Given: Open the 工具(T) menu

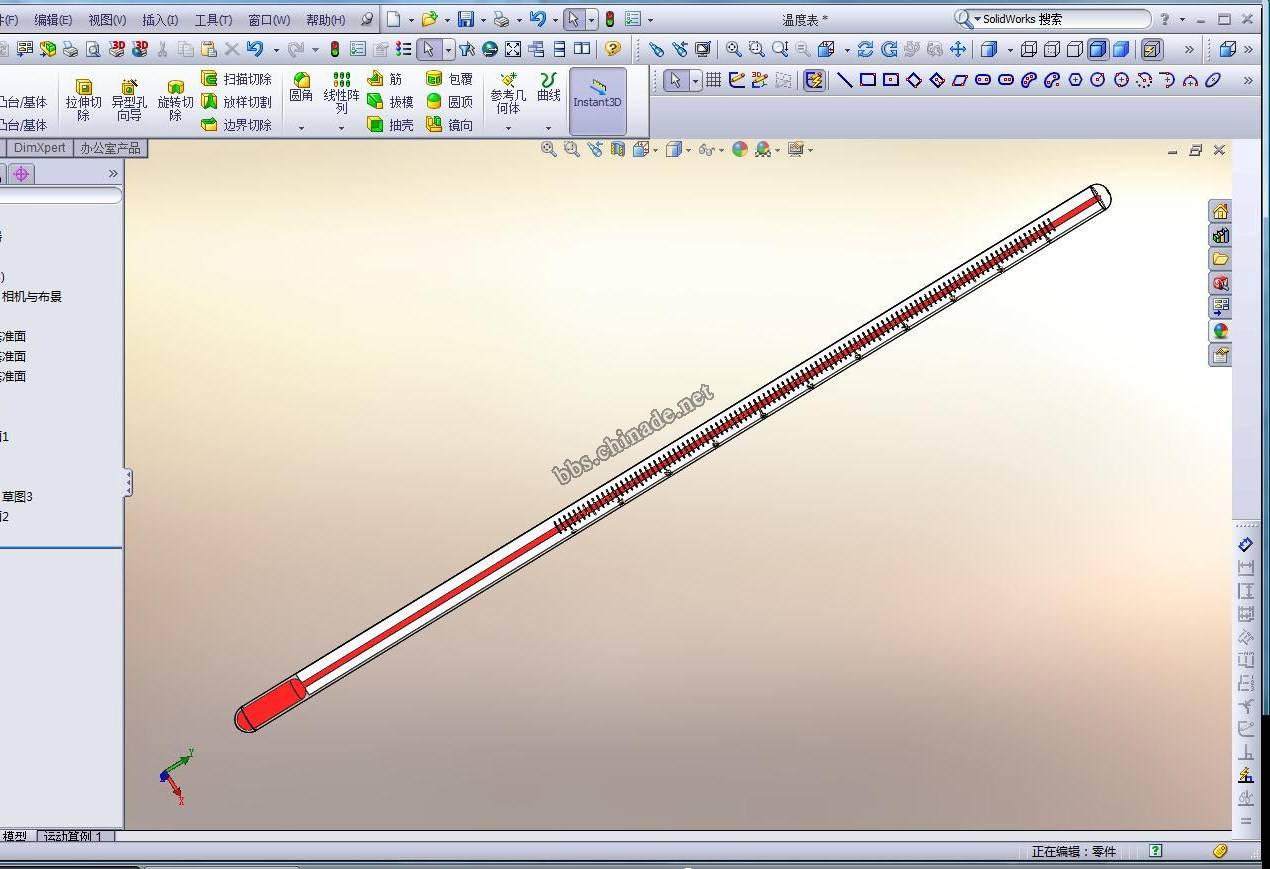Looking at the screenshot, I should [213, 20].
